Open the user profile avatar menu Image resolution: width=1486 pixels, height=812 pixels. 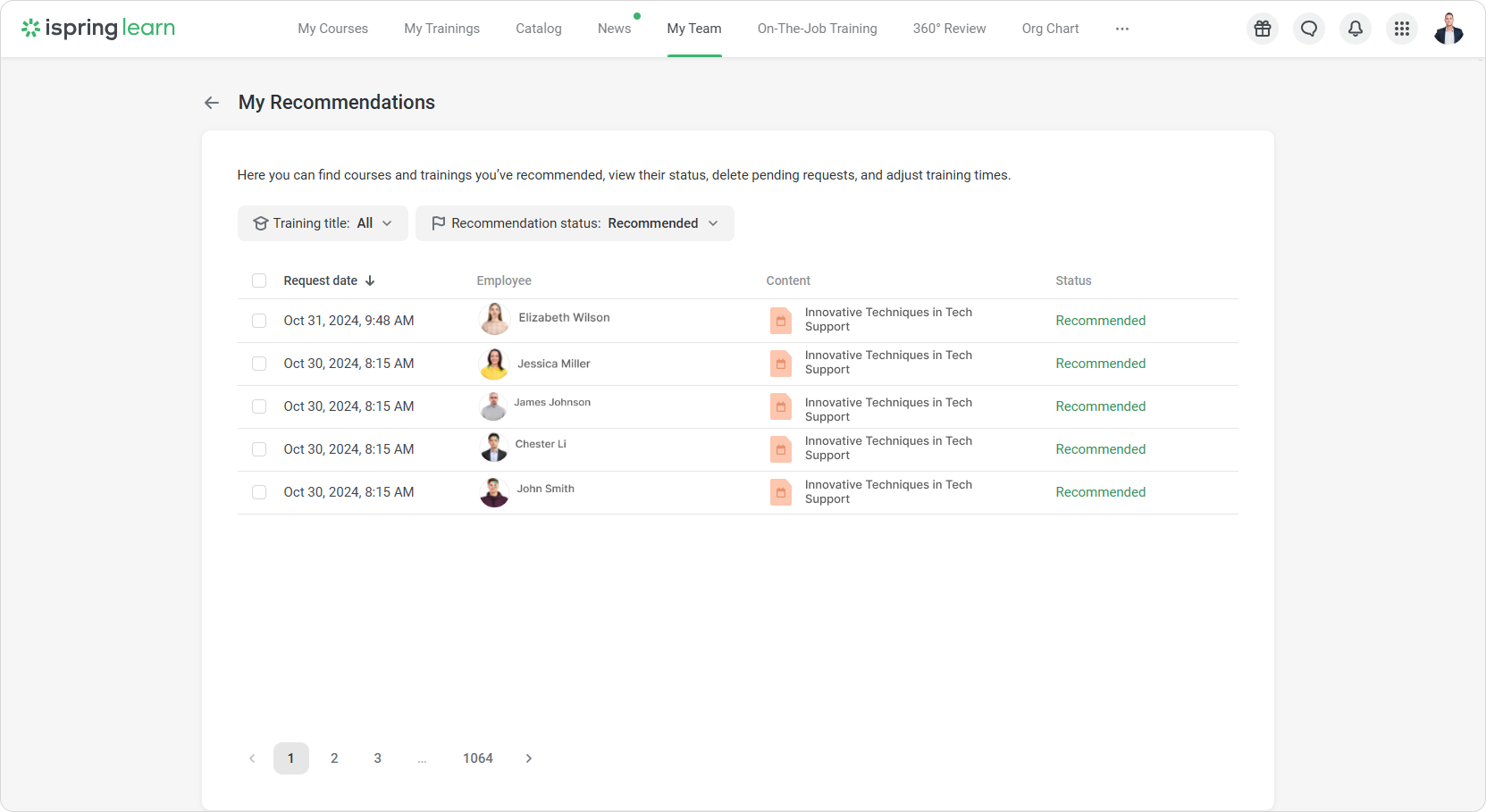tap(1448, 28)
